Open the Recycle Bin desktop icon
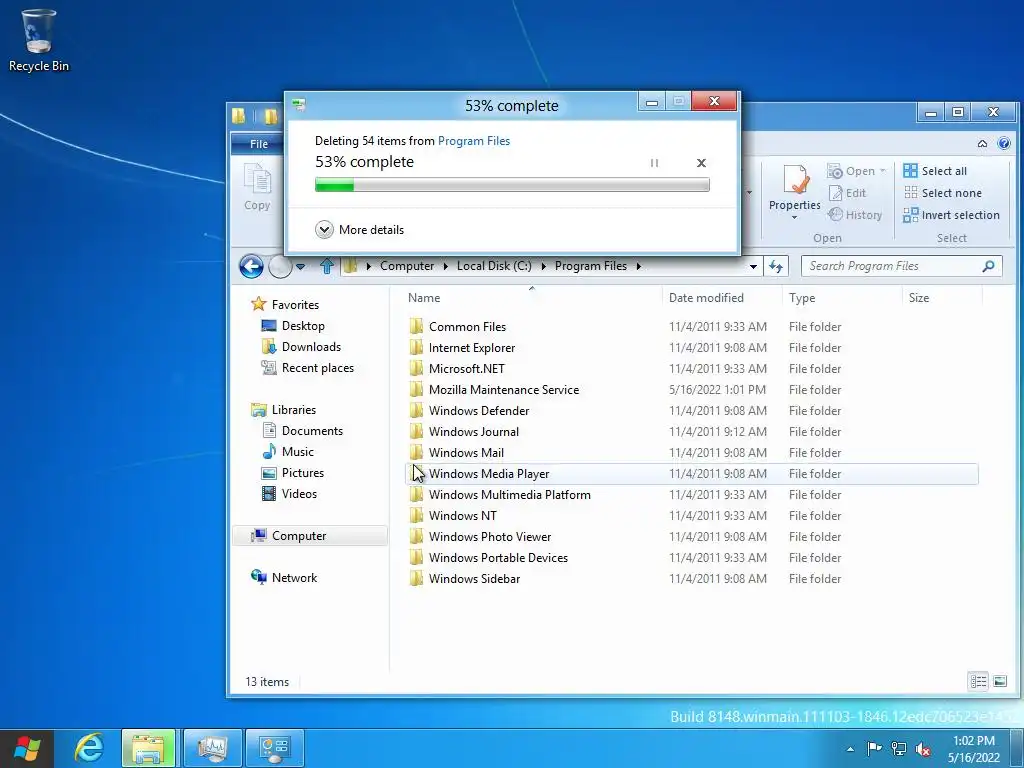 (x=38, y=40)
